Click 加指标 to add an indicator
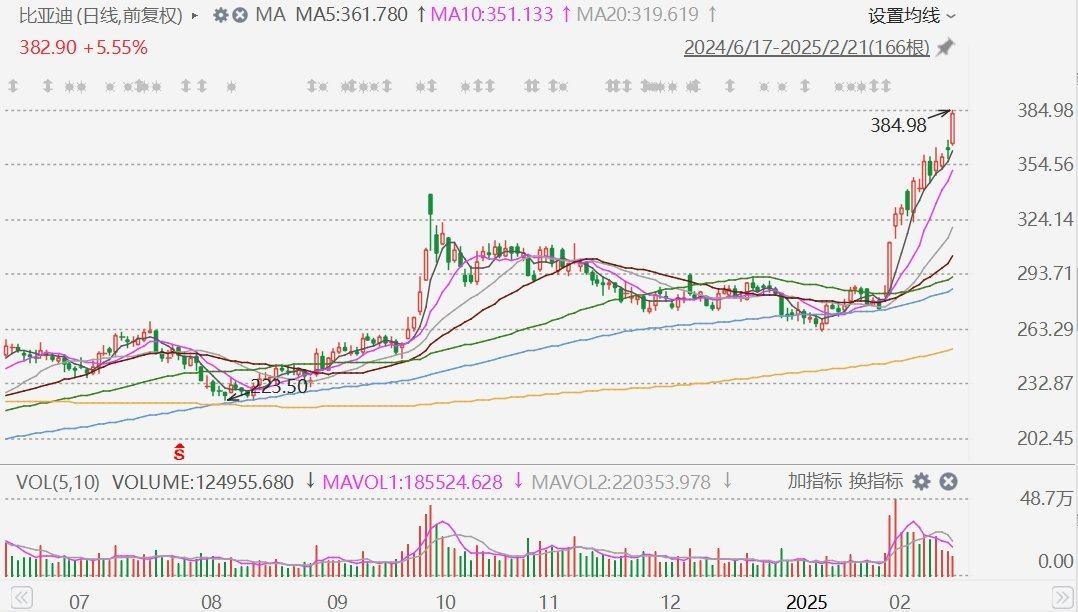The image size is (1078, 612). point(814,481)
